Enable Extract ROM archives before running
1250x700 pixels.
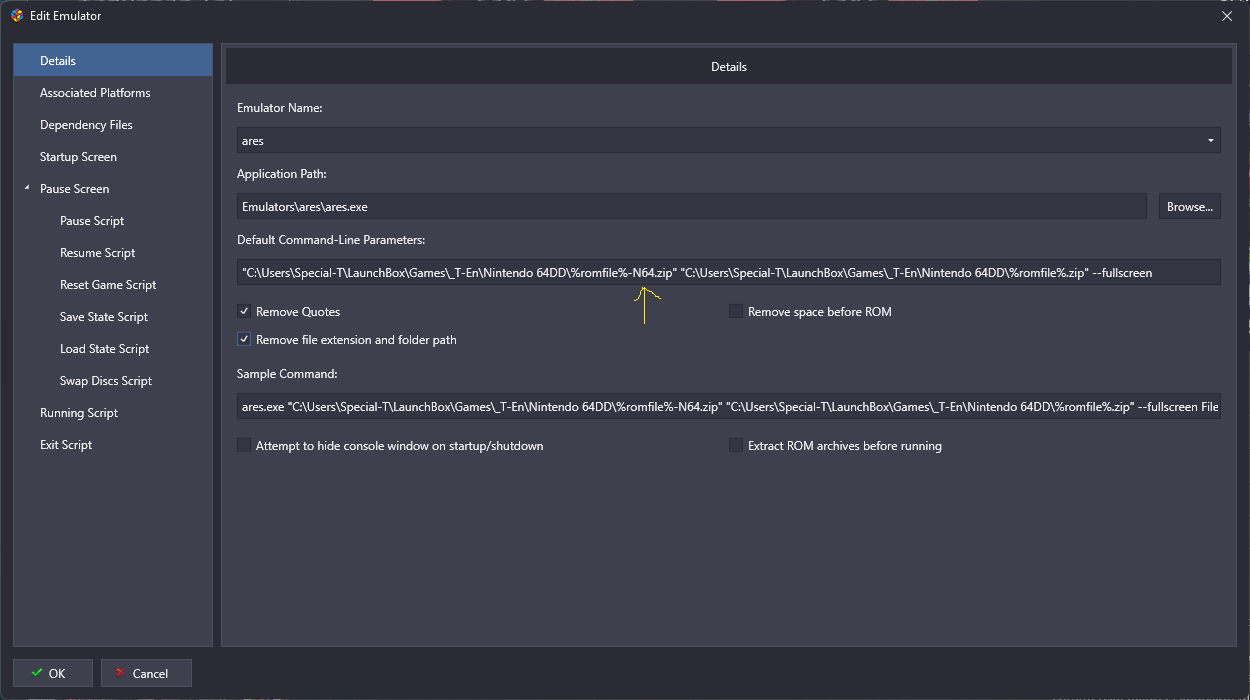736,446
